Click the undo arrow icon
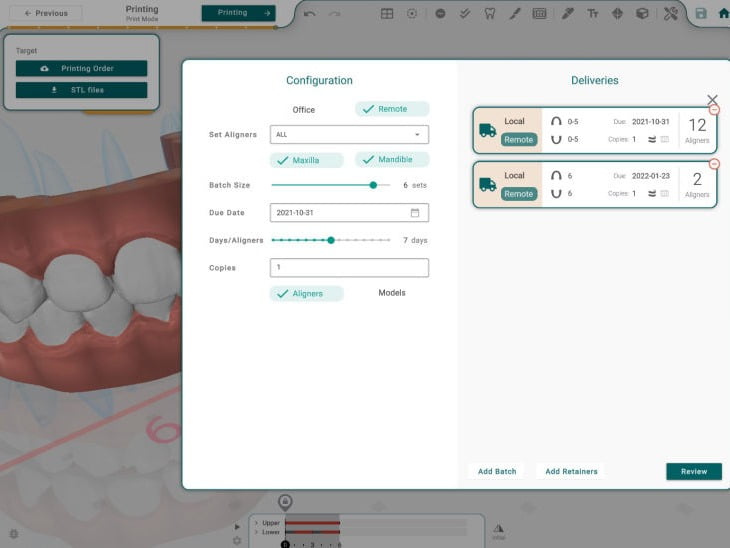This screenshot has height=548, width=730. coord(310,14)
